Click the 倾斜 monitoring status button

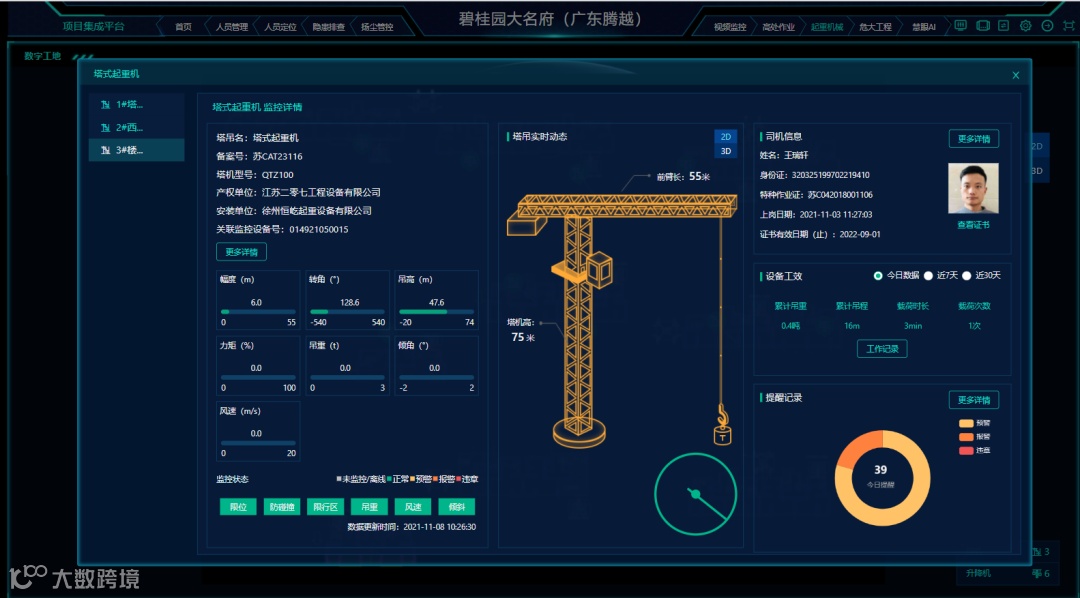[457, 507]
